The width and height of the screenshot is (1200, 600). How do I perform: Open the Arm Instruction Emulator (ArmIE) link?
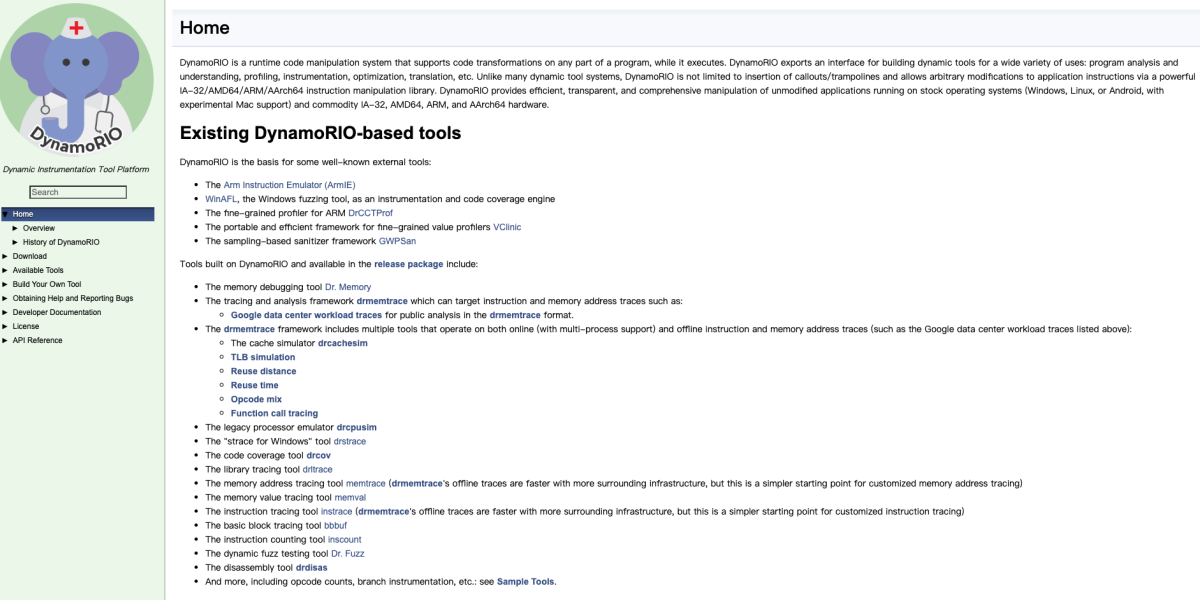(289, 185)
